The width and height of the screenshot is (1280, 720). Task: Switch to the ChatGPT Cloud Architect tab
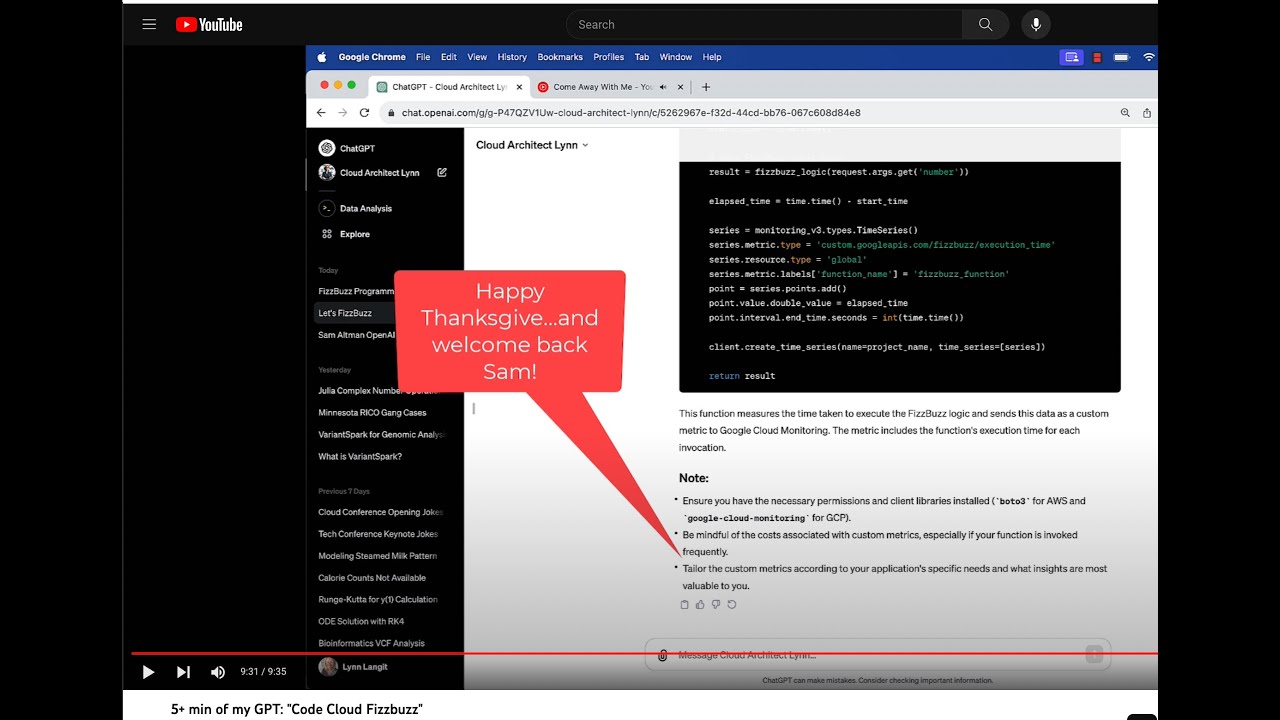[x=449, y=87]
